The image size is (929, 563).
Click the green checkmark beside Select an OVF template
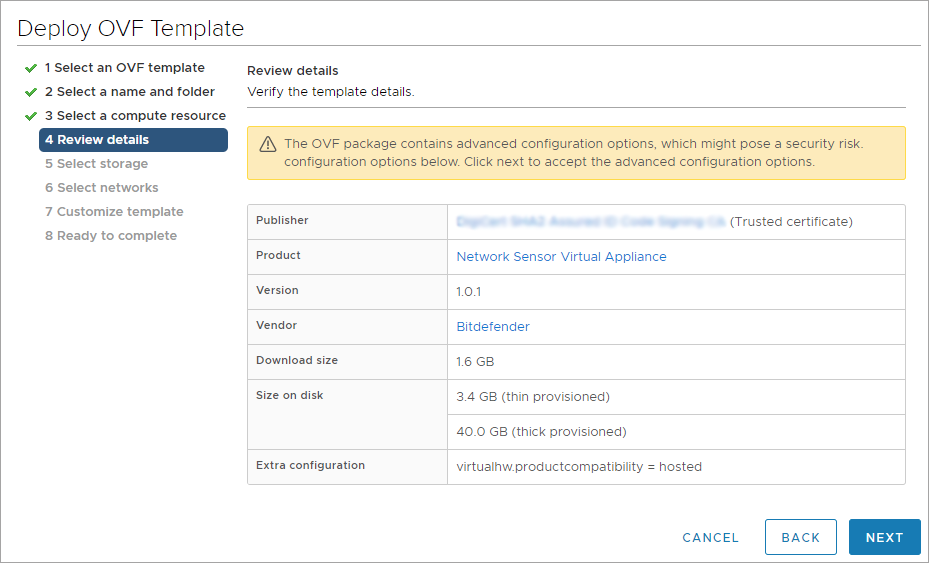(31, 68)
